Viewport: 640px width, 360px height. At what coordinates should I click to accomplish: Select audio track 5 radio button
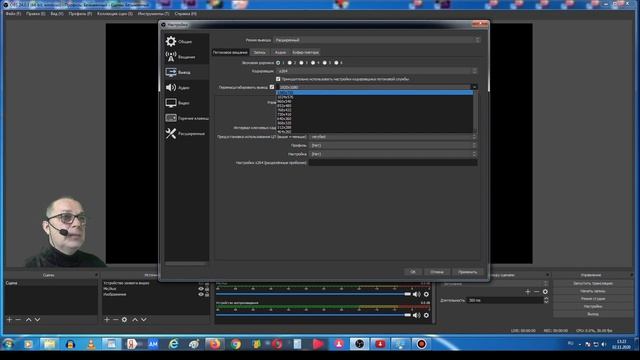[325, 63]
